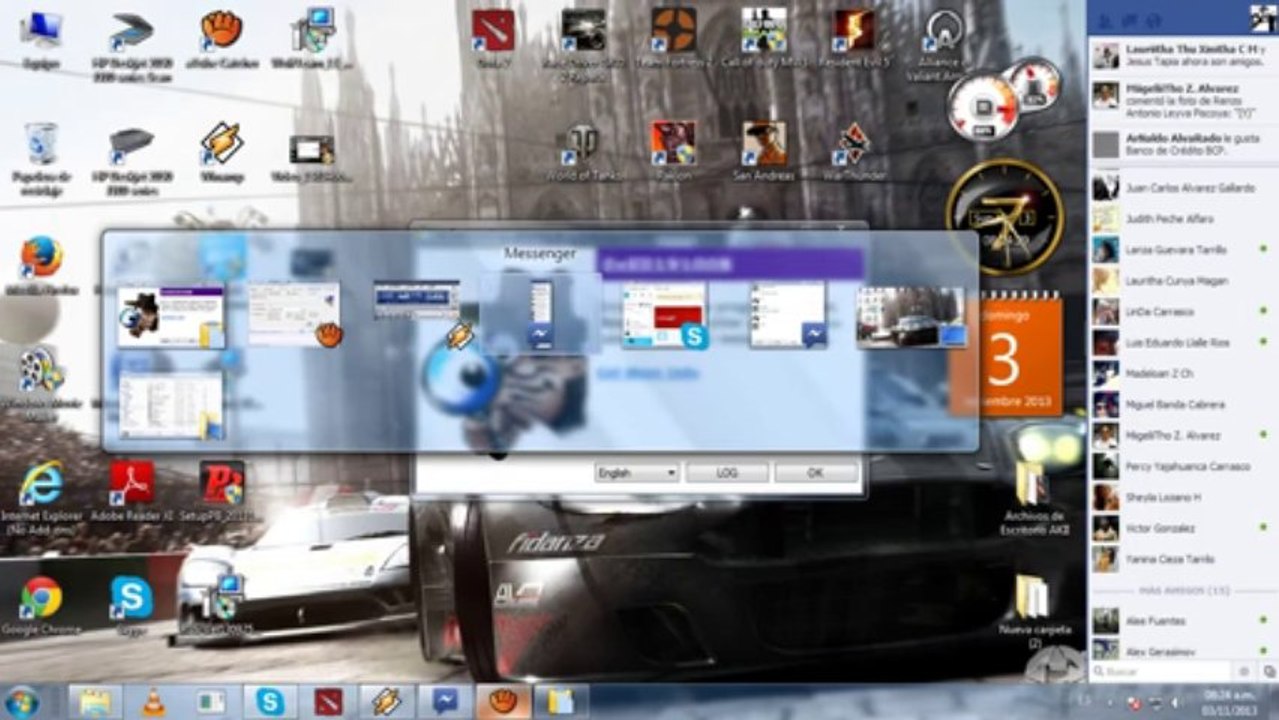This screenshot has height=720, width=1279.
Task: Open the Equipo computer desktop icon
Action: point(41,38)
